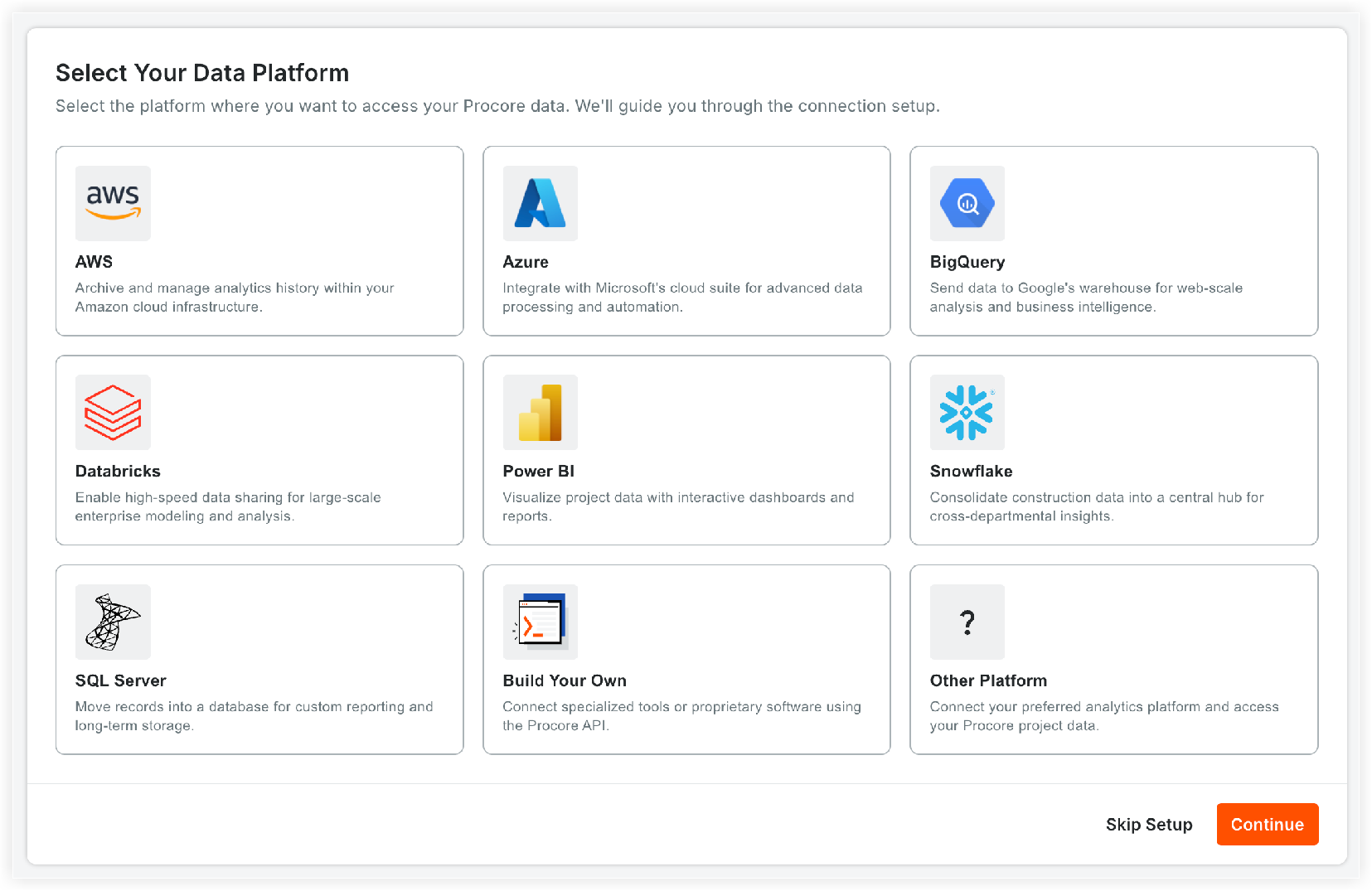The height and width of the screenshot is (891, 1372).
Task: Click the Select Your Data Platform heading
Action: click(x=202, y=73)
